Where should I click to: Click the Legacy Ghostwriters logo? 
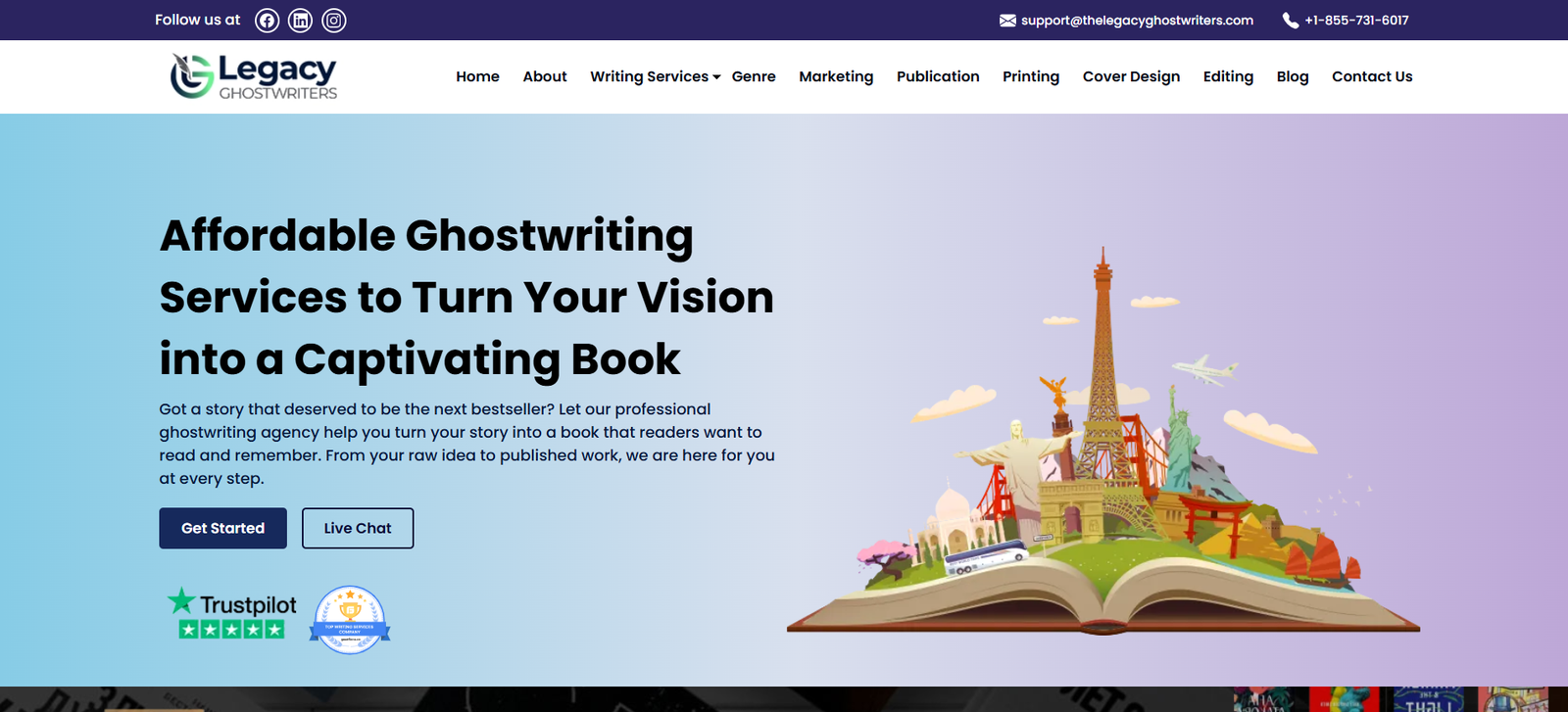pos(254,76)
